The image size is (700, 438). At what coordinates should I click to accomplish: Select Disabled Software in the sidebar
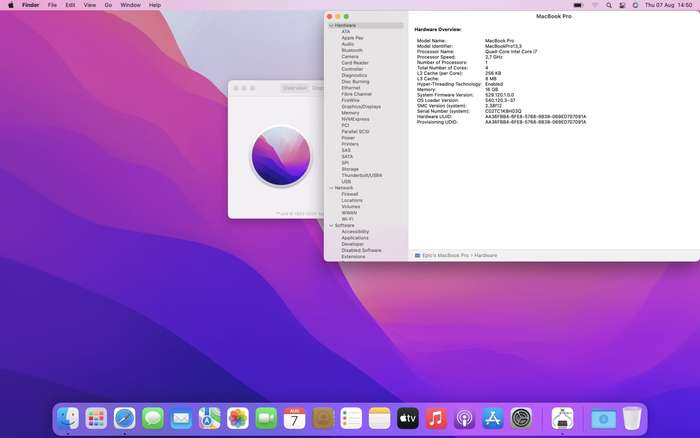click(x=361, y=250)
